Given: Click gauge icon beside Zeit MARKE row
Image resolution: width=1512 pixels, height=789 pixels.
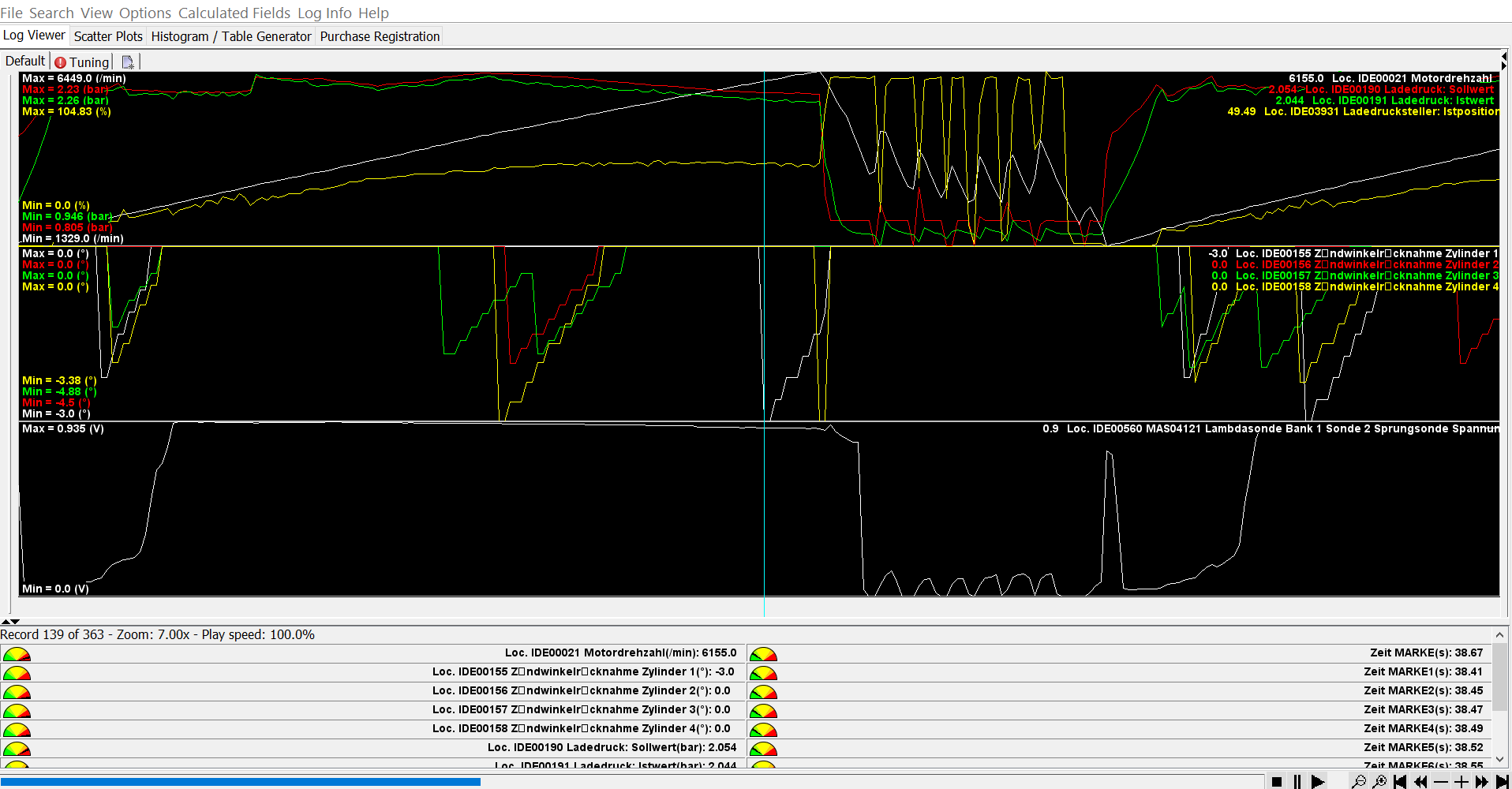Looking at the screenshot, I should (763, 654).
